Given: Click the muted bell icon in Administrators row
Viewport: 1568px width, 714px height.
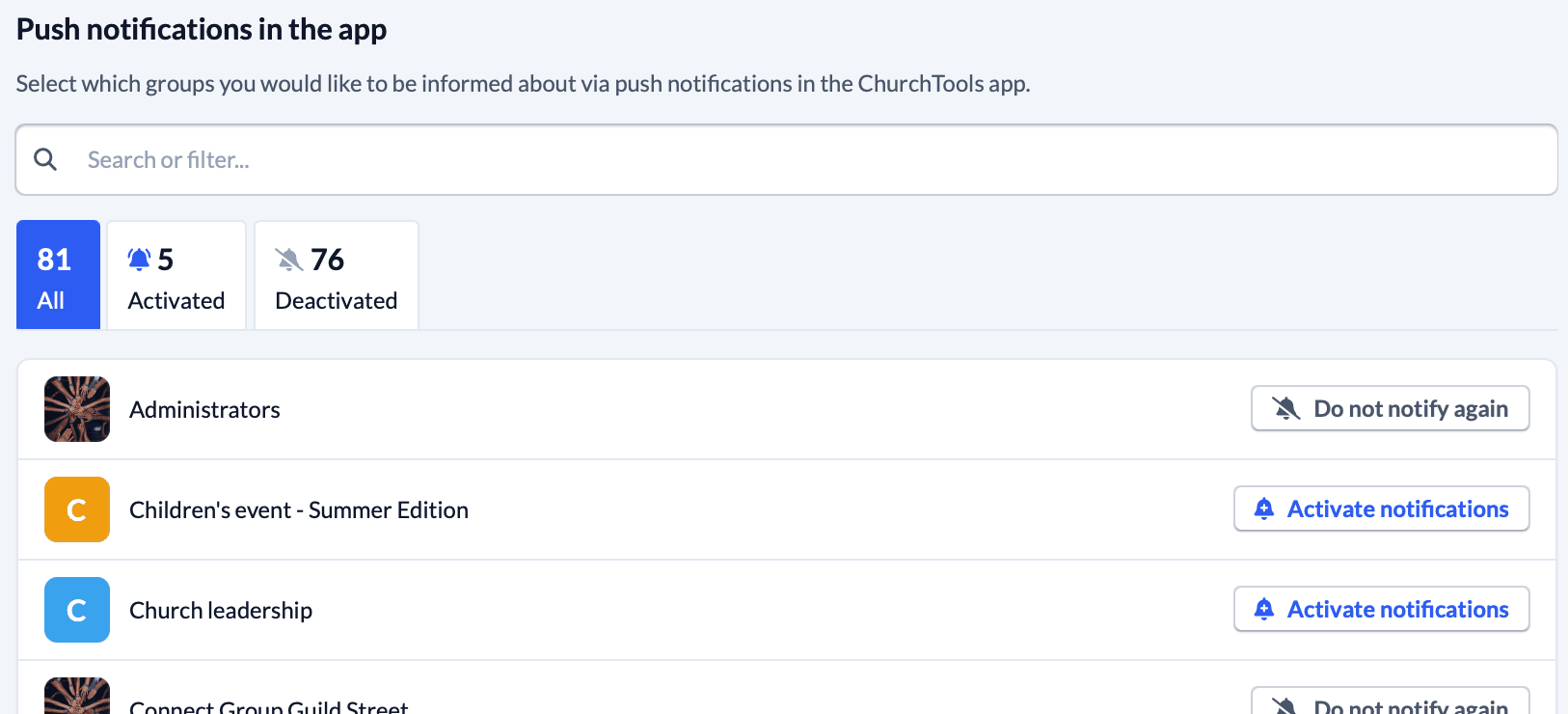Looking at the screenshot, I should coord(1285,409).
